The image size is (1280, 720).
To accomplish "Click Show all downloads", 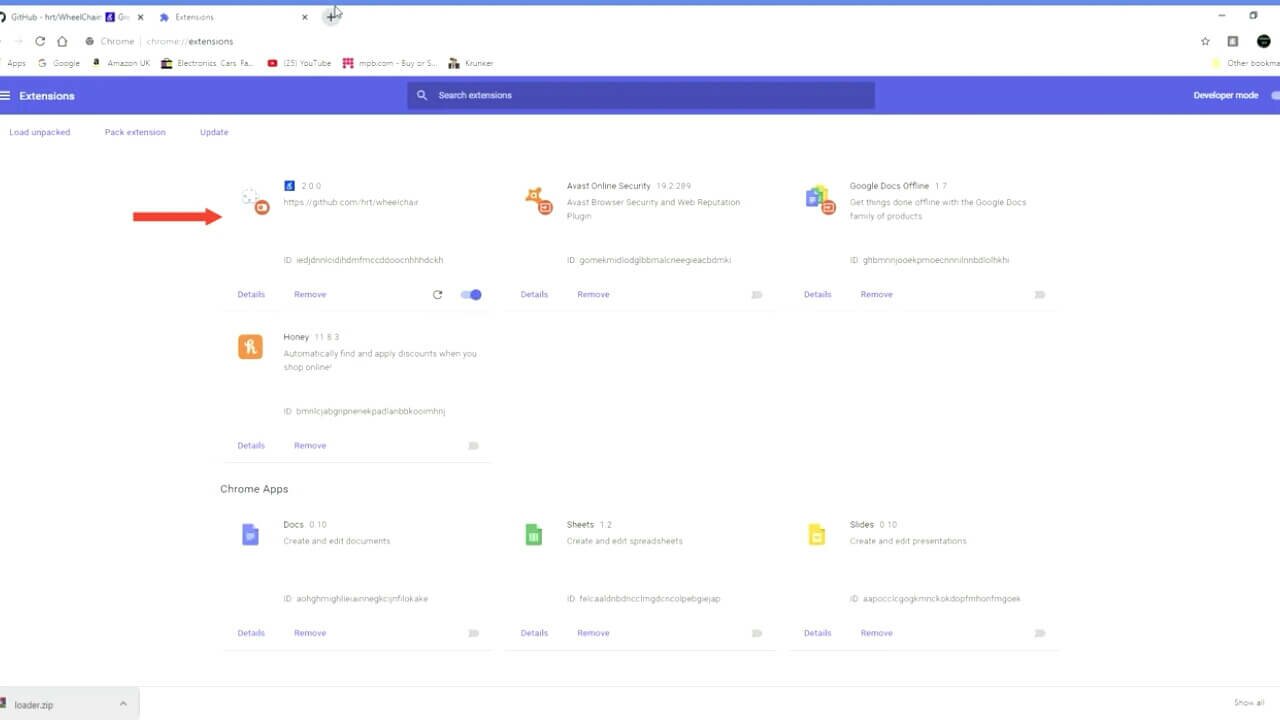I will (1249, 703).
